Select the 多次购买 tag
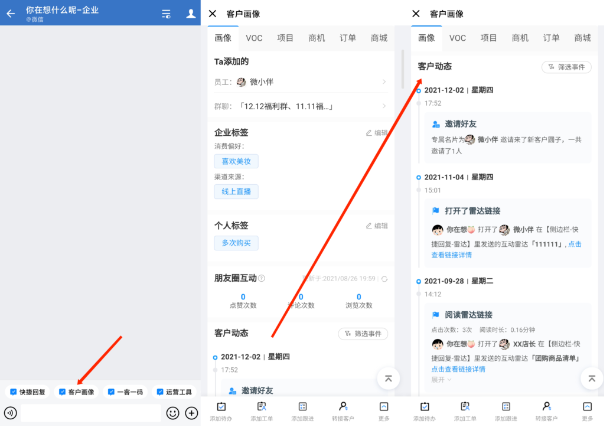The height and width of the screenshot is (426, 604). pyautogui.click(x=236, y=243)
